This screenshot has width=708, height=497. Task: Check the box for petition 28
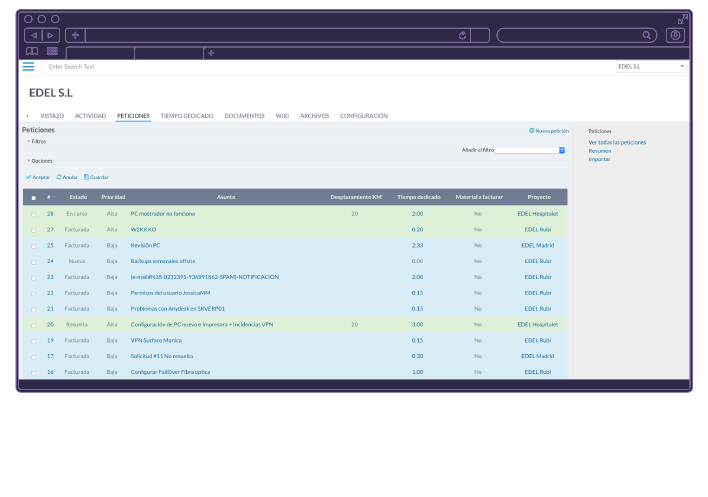coord(33,213)
